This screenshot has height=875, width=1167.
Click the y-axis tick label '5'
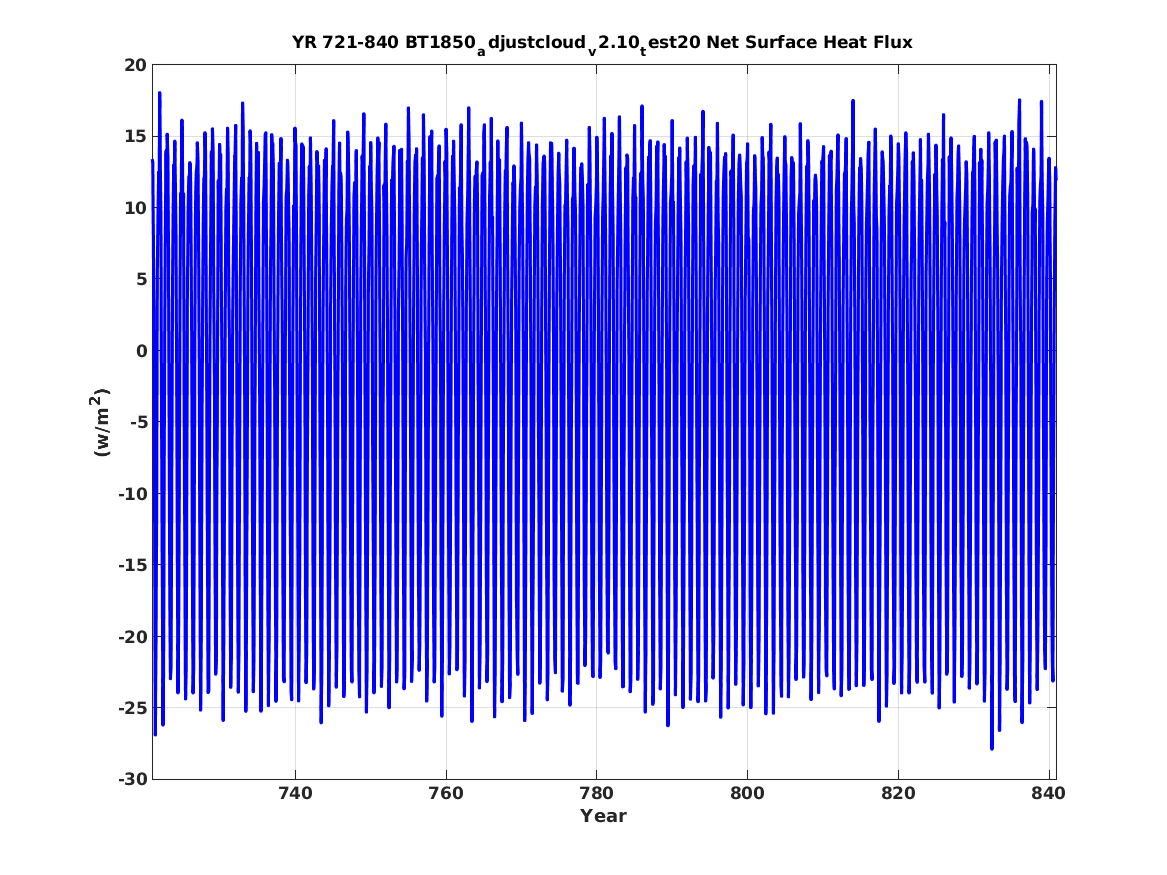[141, 280]
